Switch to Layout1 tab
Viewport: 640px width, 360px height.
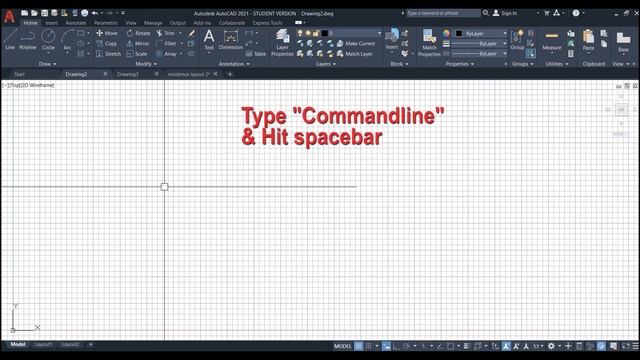pos(43,344)
